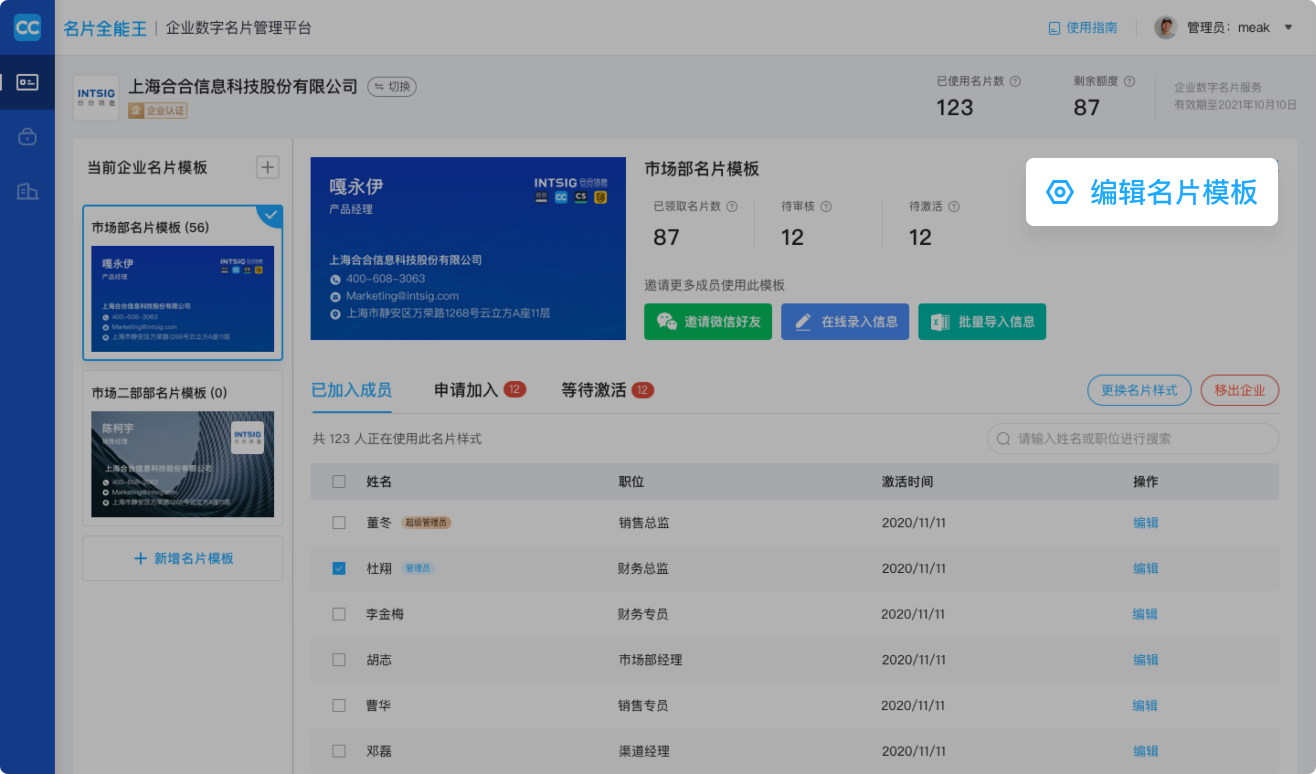The width and height of the screenshot is (1316, 774).
Task: Click search magnifier icon in search box
Action: coord(1003,439)
